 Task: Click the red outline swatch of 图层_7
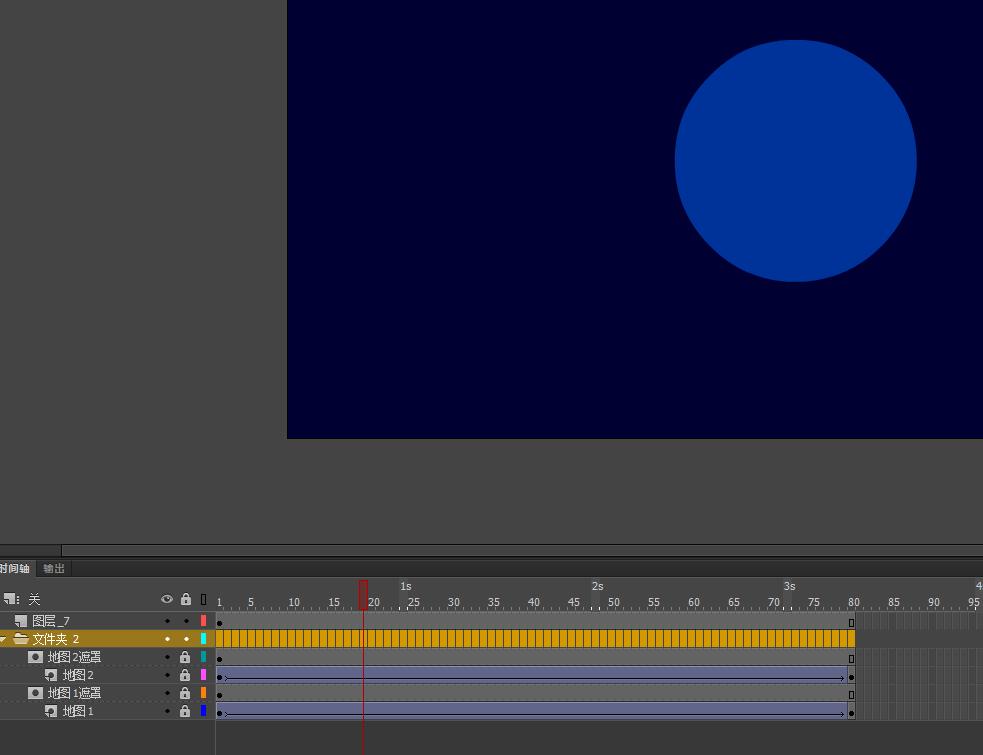pyautogui.click(x=203, y=621)
